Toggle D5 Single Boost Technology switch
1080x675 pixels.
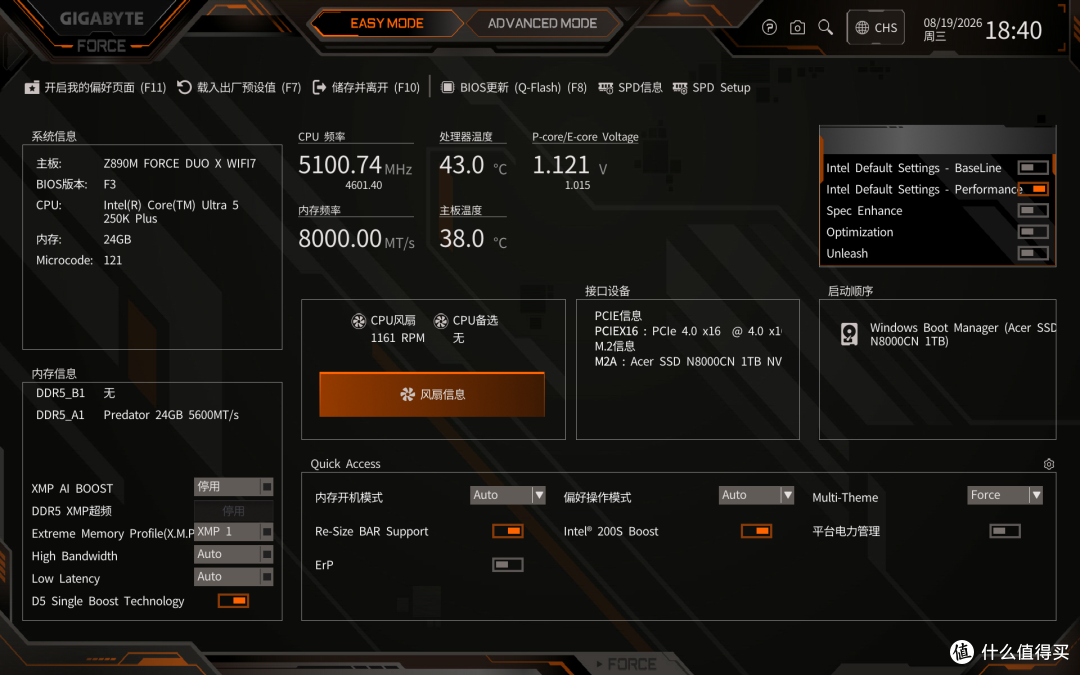tap(233, 601)
